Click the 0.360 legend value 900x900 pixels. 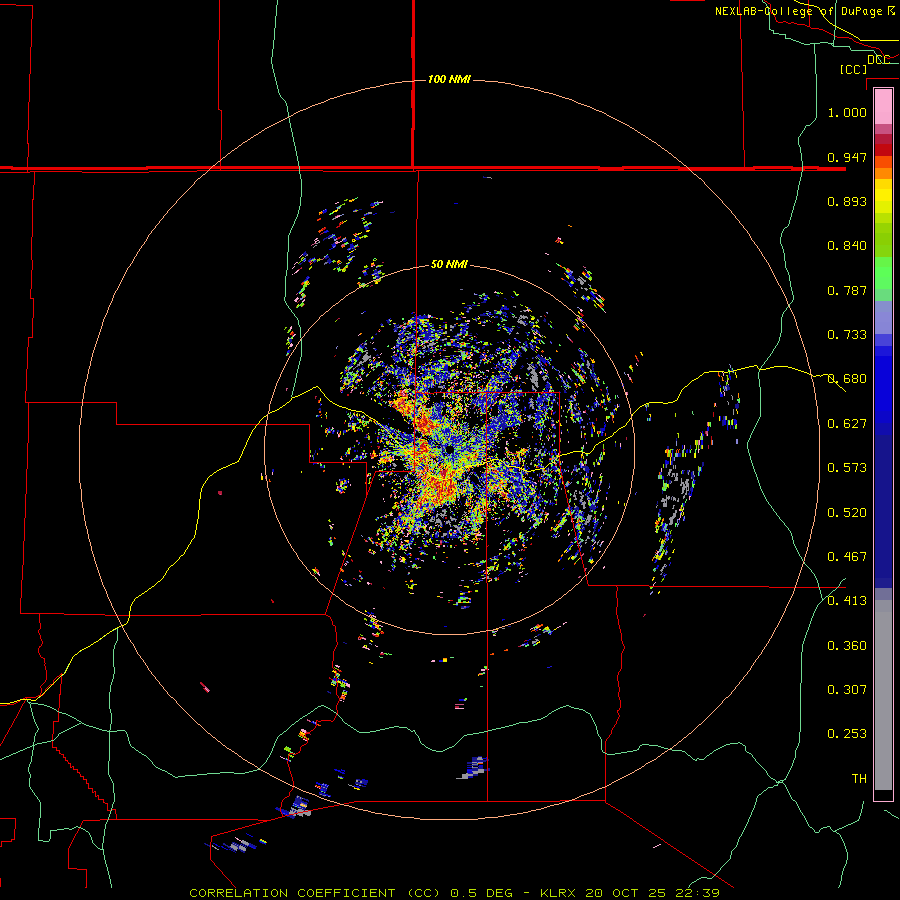(x=847, y=646)
